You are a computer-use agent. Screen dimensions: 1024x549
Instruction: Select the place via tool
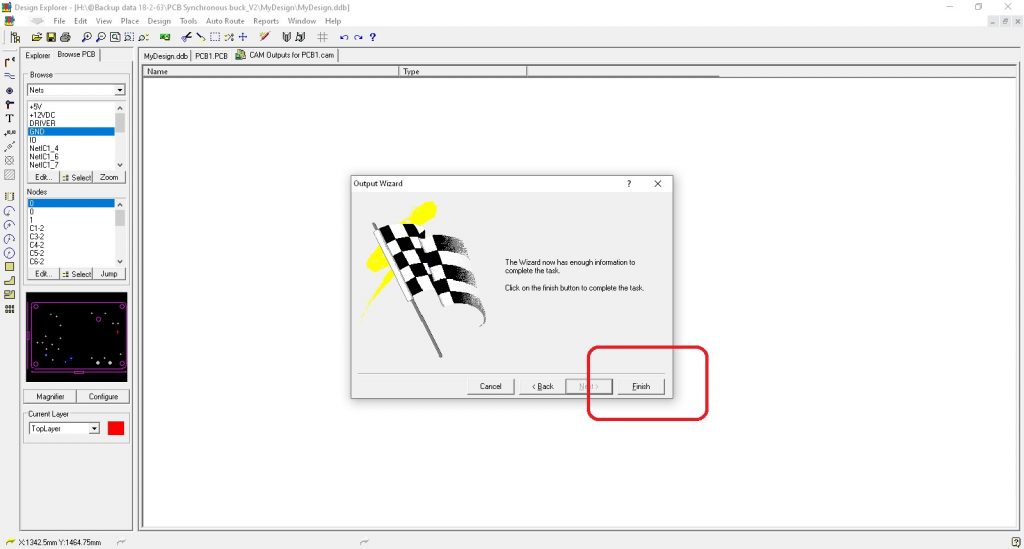point(10,104)
